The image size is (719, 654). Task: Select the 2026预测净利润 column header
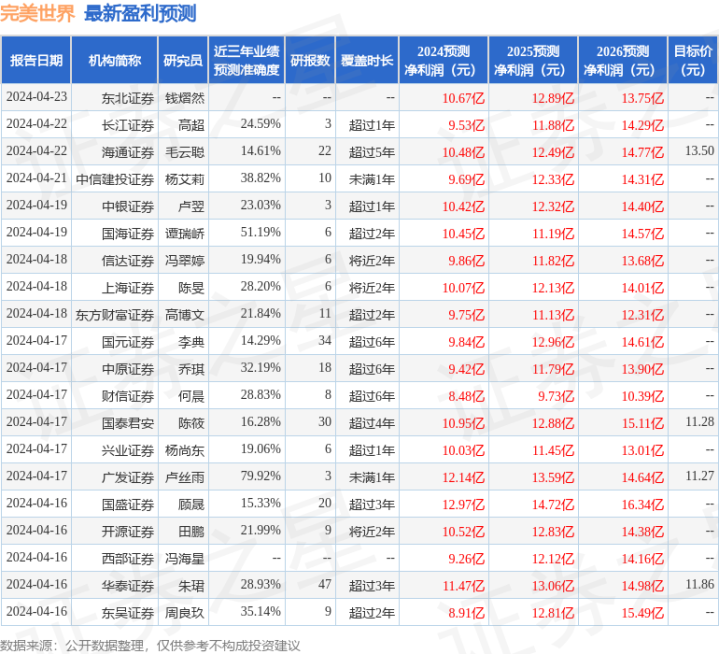(x=623, y=61)
